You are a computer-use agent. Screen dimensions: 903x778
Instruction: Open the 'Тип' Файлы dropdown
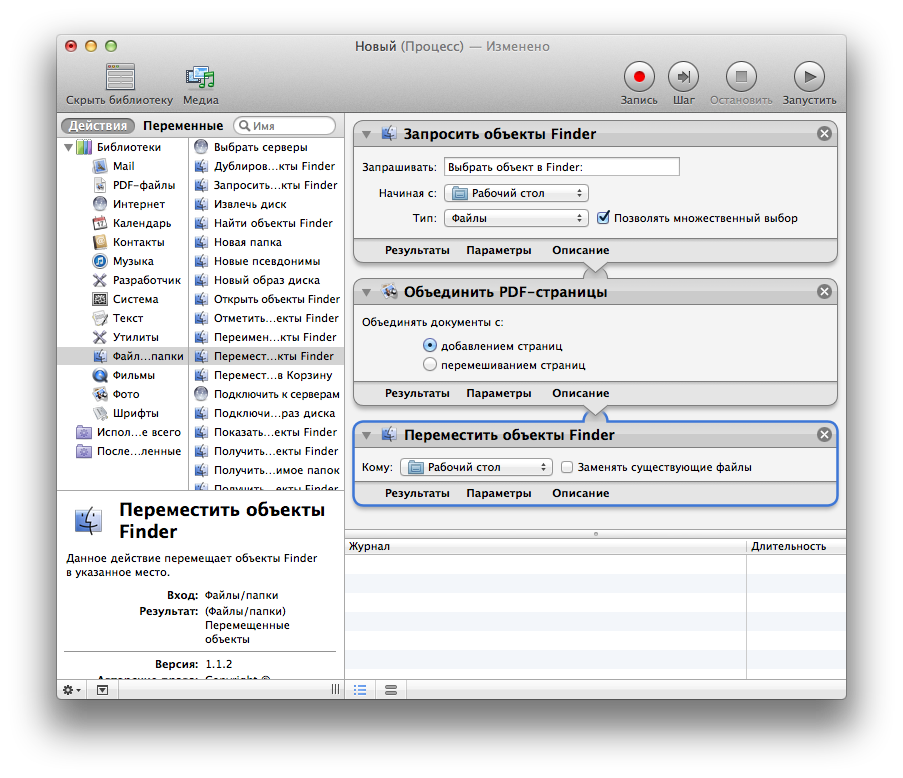point(516,218)
